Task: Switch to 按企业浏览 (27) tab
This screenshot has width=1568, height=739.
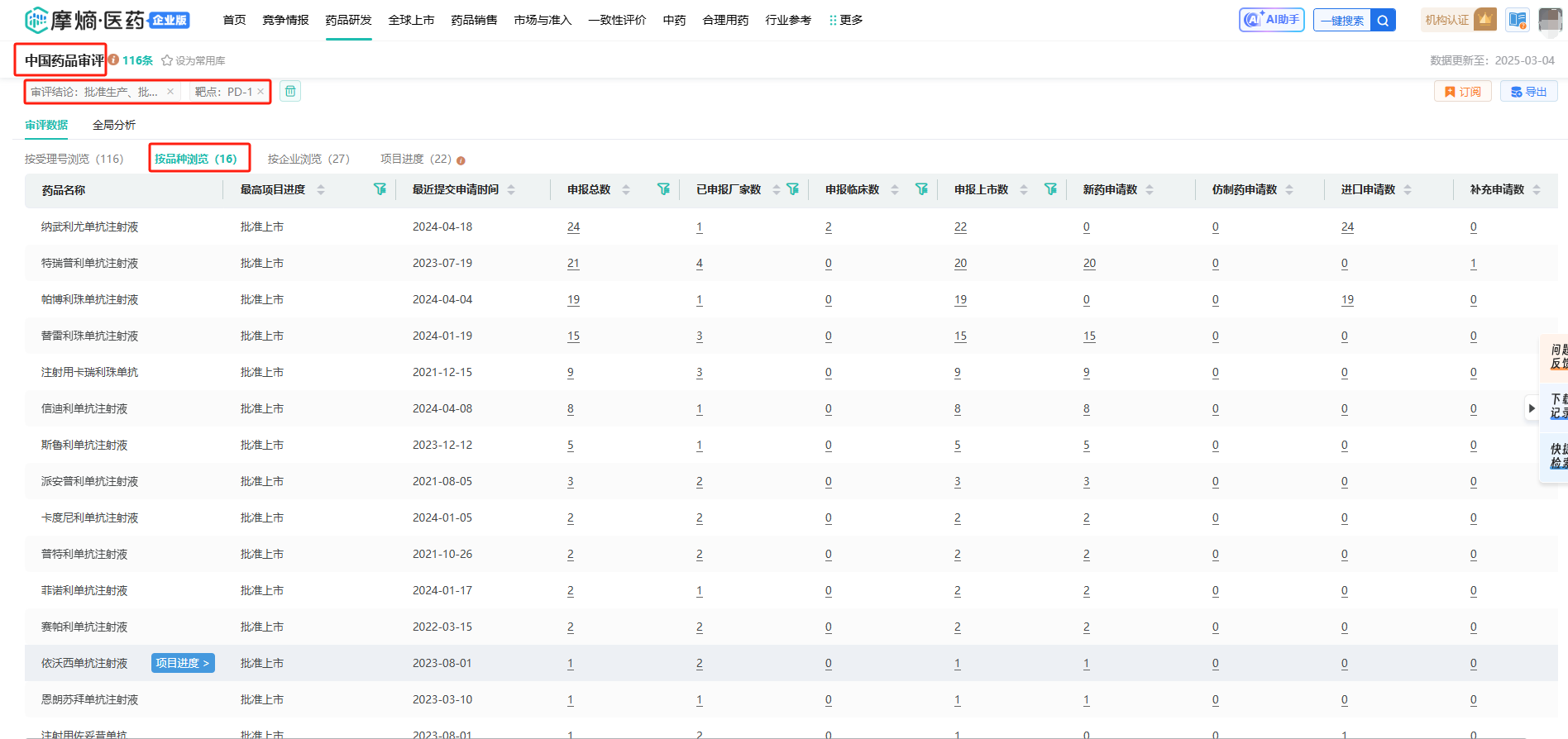Action: point(308,159)
